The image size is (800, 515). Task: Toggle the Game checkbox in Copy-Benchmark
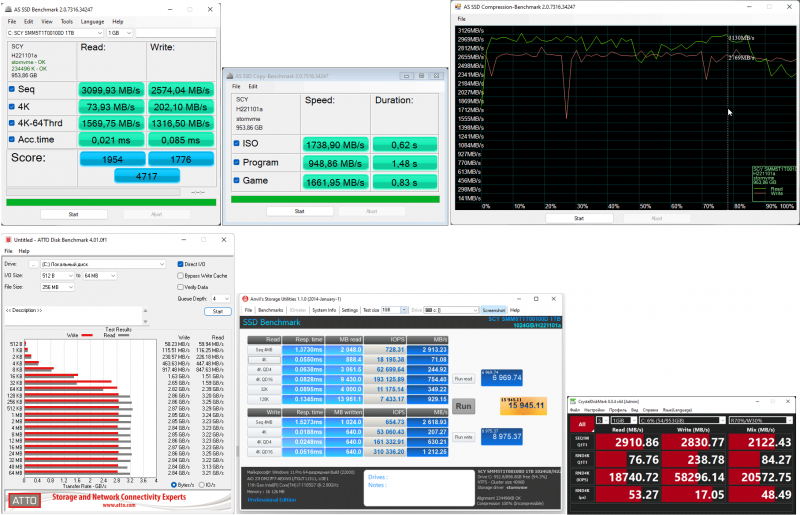[x=236, y=180]
